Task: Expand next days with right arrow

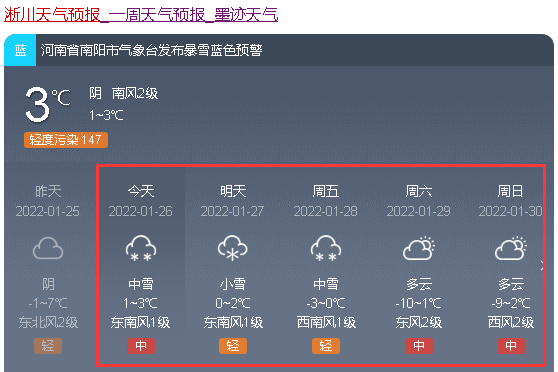Action: (x=542, y=265)
